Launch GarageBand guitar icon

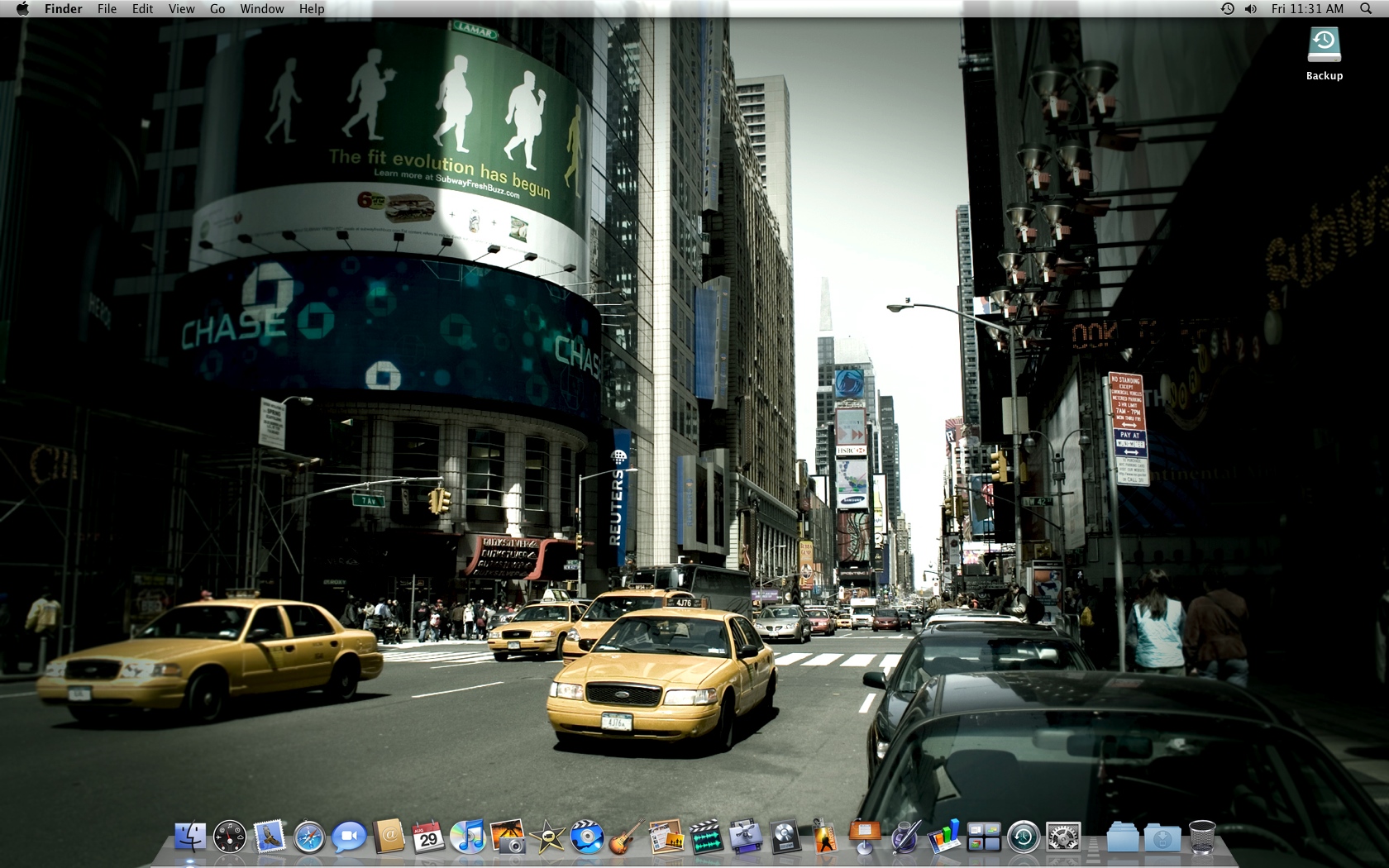coord(627,837)
